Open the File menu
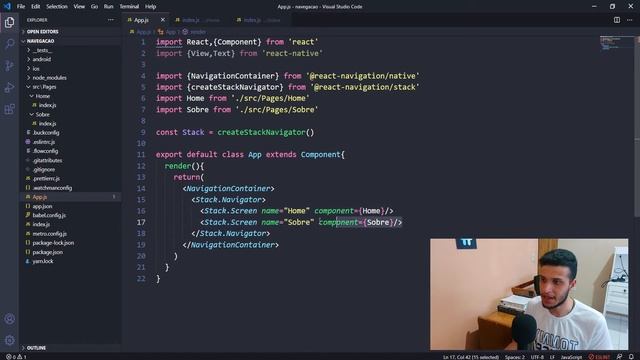Image resolution: width=640 pixels, height=360 pixels. [x=21, y=7]
